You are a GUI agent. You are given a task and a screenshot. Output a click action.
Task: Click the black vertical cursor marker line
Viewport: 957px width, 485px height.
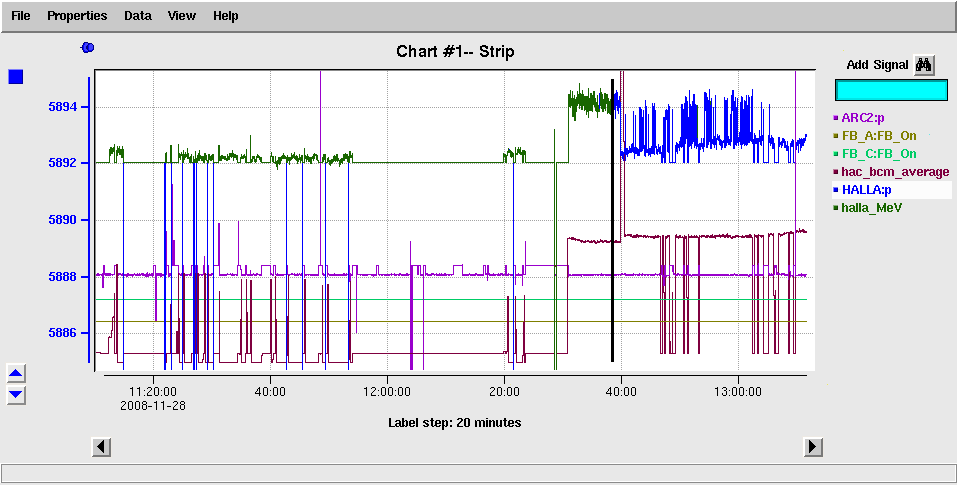[x=612, y=220]
